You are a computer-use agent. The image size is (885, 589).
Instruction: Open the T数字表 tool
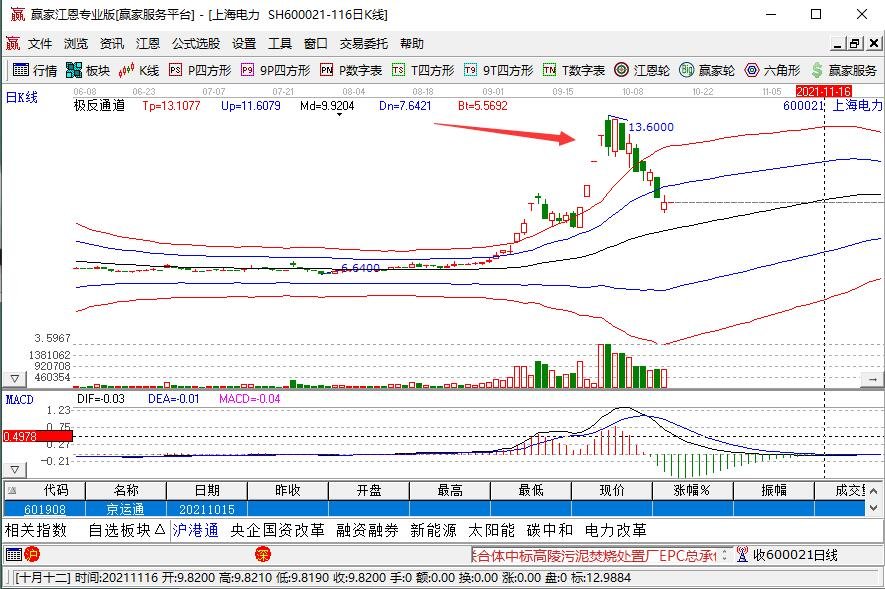coord(573,70)
